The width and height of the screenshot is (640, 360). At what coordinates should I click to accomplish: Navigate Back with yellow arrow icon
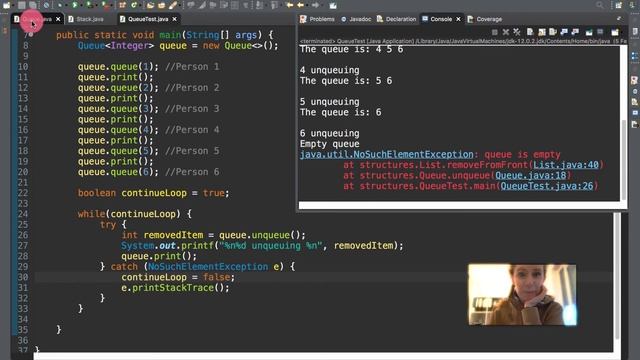pos(300,5)
